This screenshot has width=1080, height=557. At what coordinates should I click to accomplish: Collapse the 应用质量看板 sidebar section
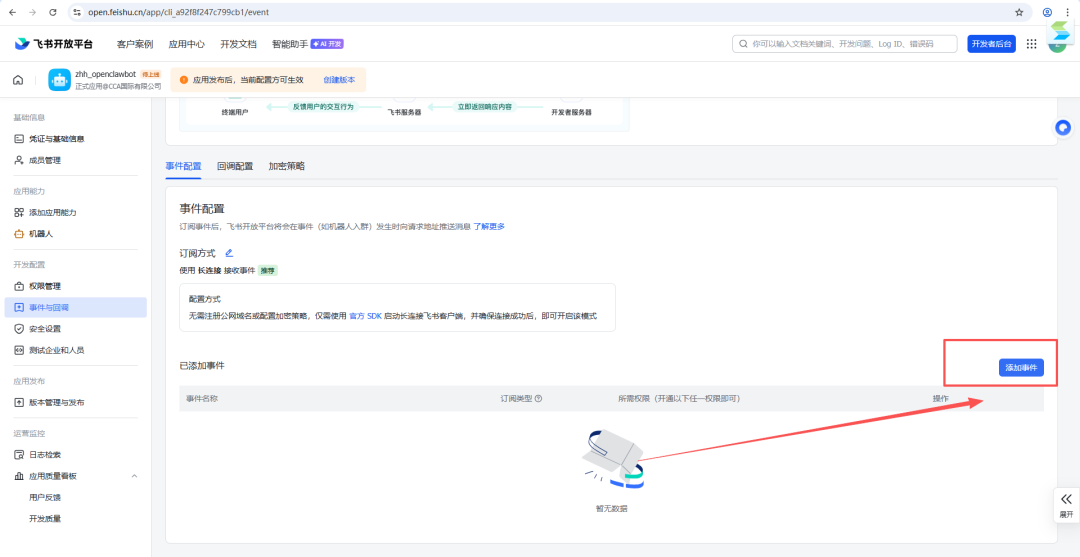(x=134, y=476)
